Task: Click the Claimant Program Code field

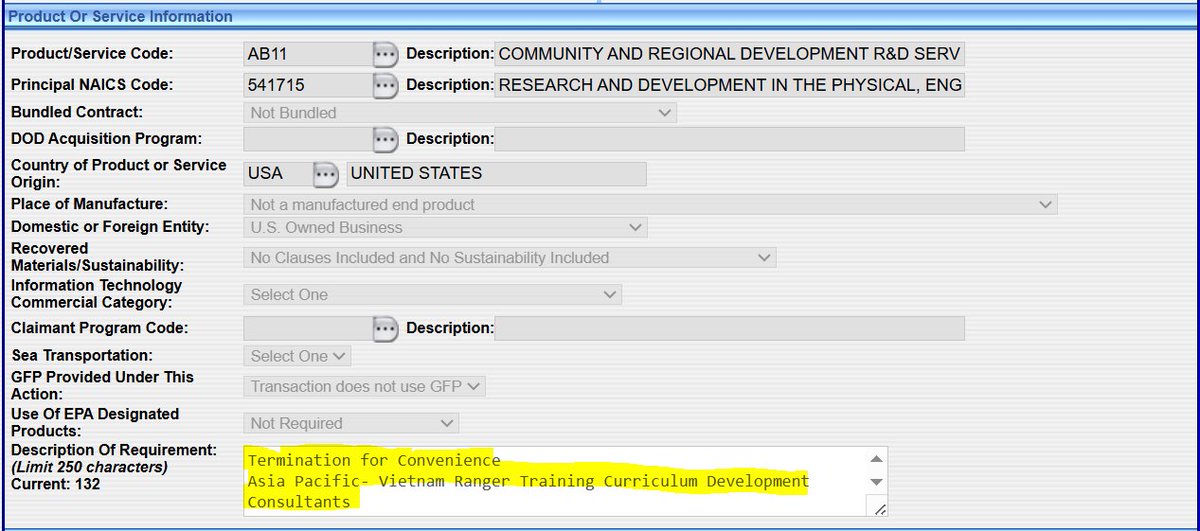Action: [307, 328]
